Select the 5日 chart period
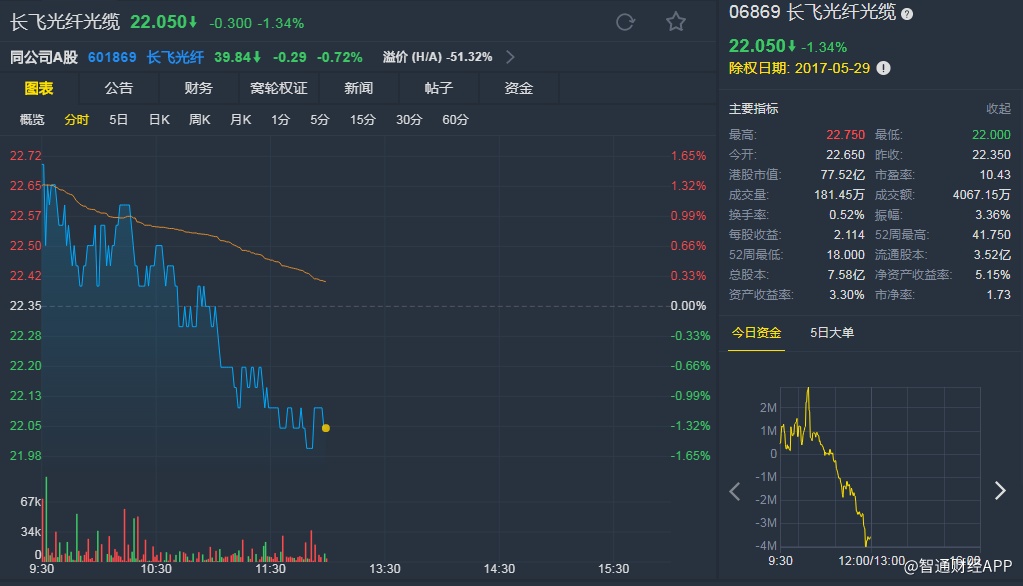 [x=118, y=120]
